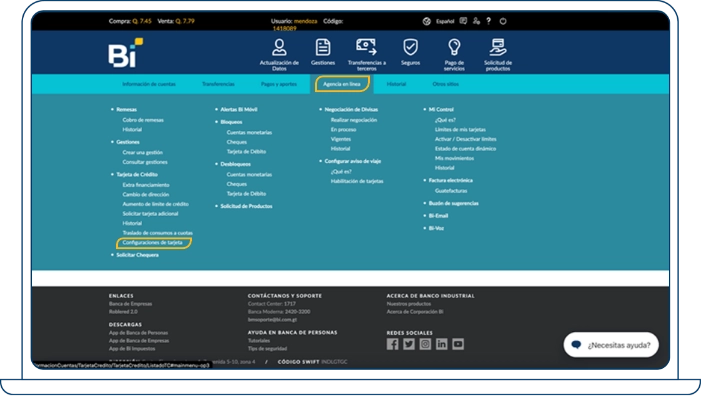Open the YouTube social icon
Screen dimensions: 701x396
[x=458, y=344]
